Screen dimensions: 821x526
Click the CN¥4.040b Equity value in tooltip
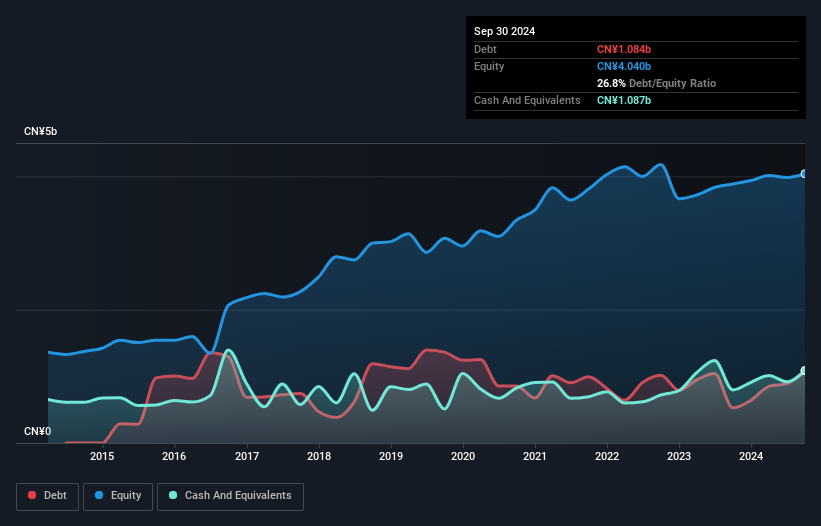click(x=624, y=66)
